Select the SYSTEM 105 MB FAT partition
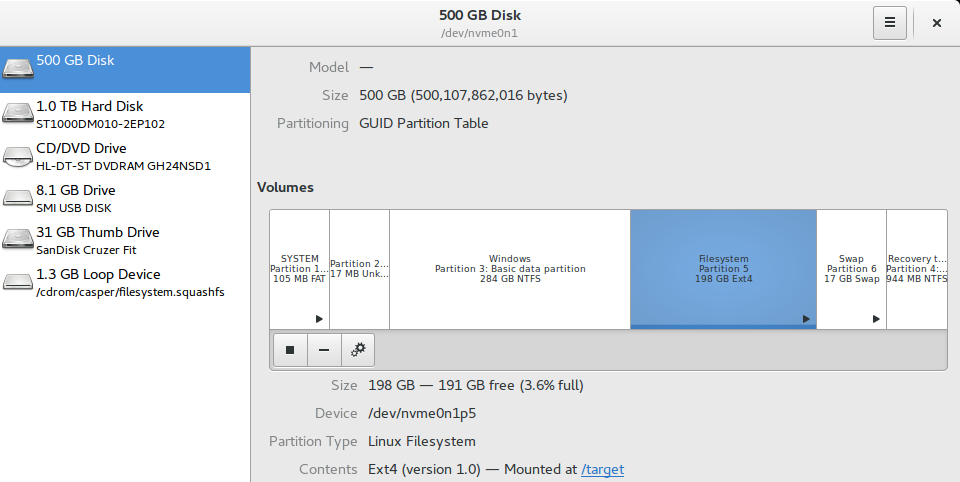 299,269
